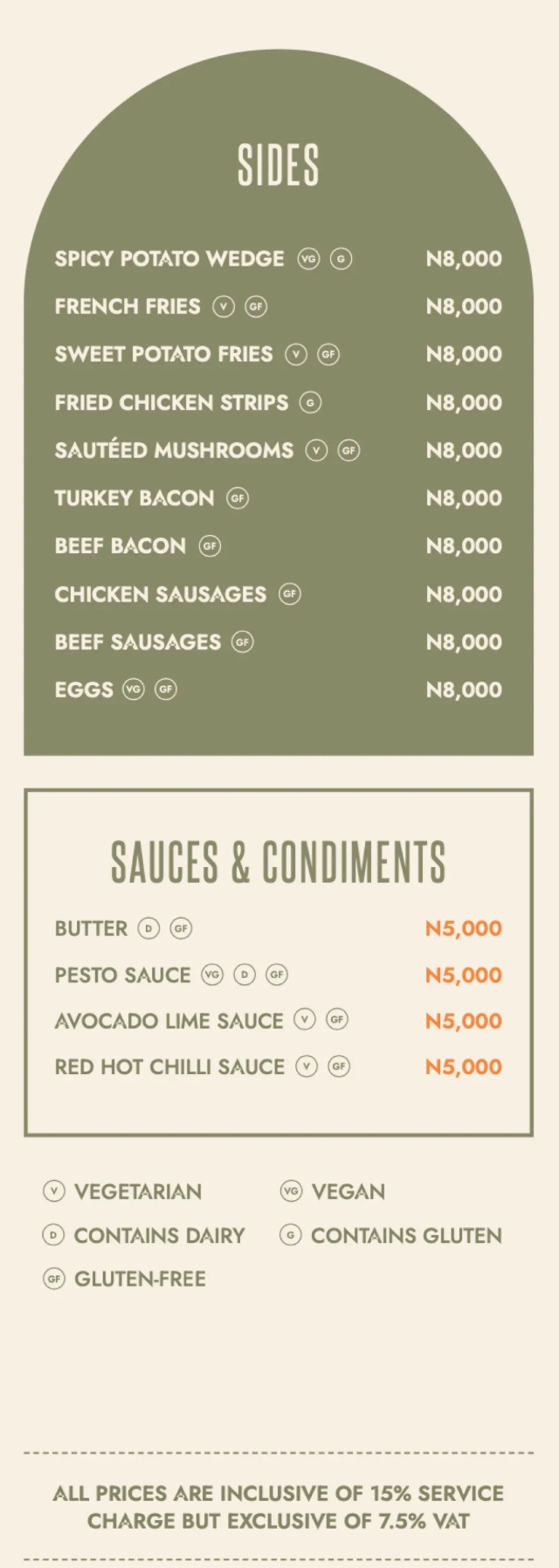Screen dimensions: 559x1568
Task: Click the VG badge next to Pesto Sauce
Action: coord(212,975)
